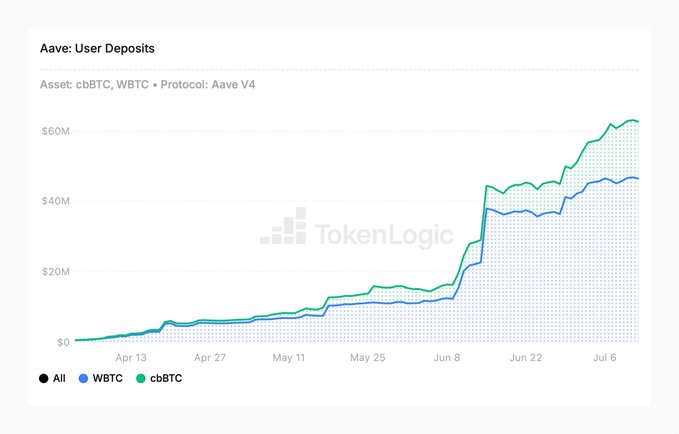
Task: Toggle the cbBTC series legend item
Action: click(159, 378)
